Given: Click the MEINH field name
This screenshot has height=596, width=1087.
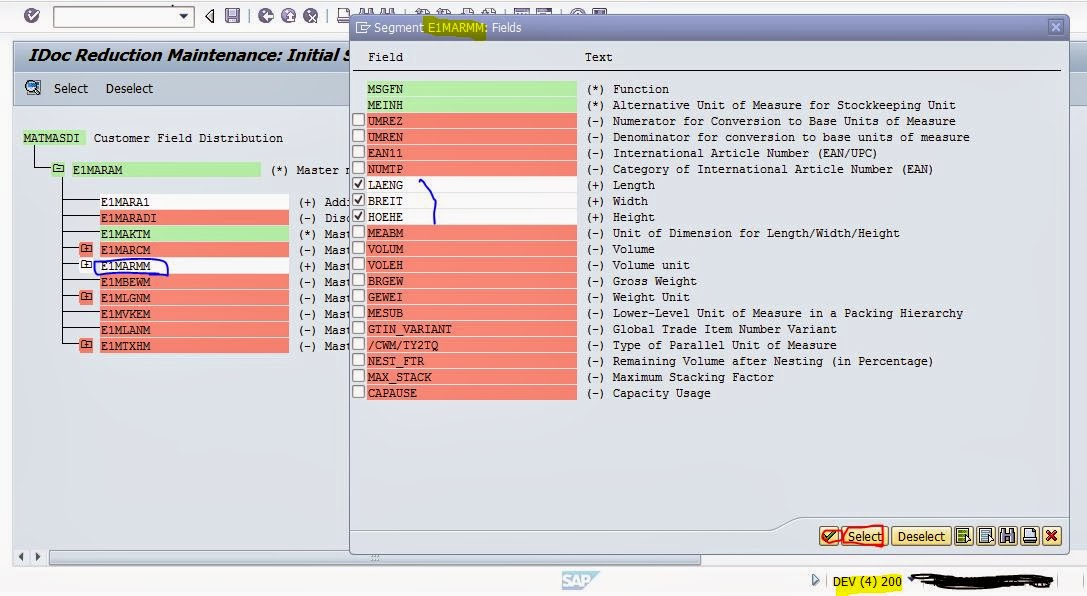Looking at the screenshot, I should (x=385, y=105).
